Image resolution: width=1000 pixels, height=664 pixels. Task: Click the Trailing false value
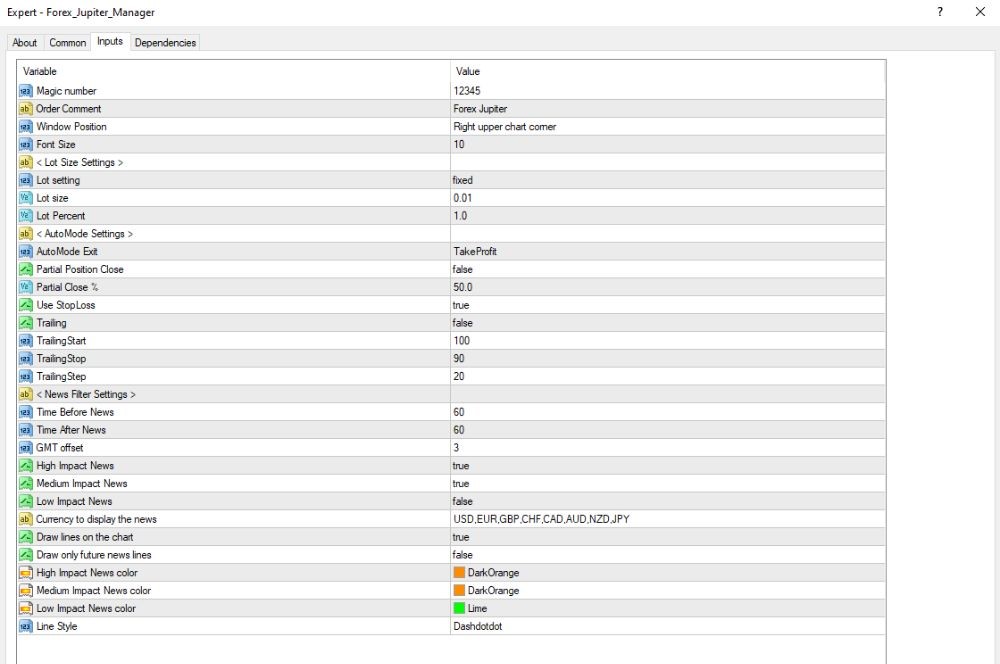pos(462,323)
